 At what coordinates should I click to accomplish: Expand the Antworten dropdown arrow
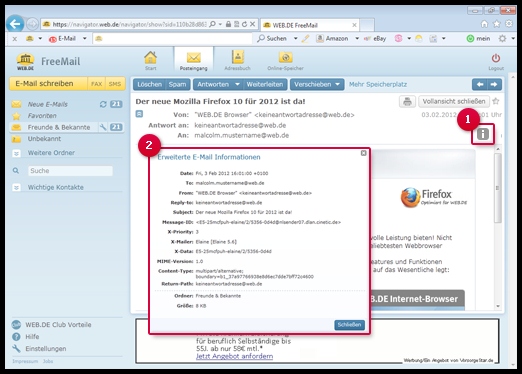pos(237,84)
